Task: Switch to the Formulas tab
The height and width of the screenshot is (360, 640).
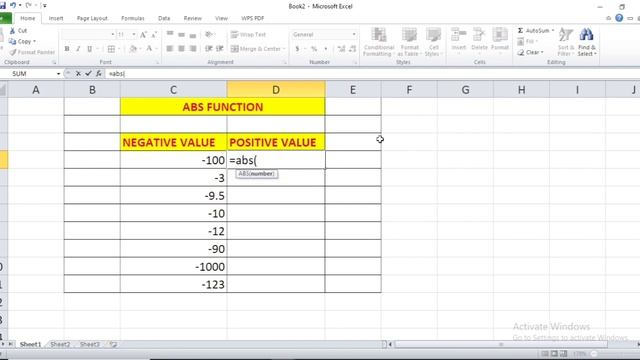Action: (133, 18)
